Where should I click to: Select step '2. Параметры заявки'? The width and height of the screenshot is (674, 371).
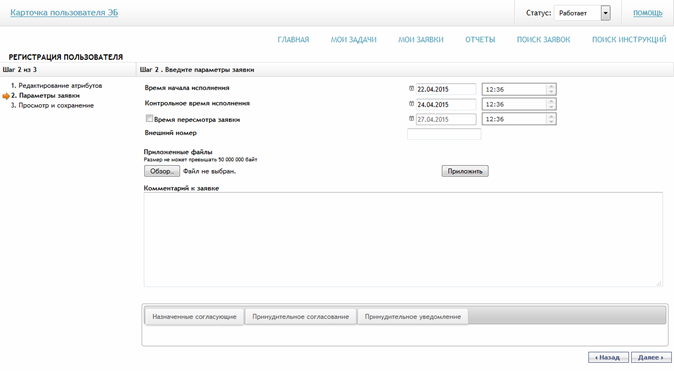[x=45, y=95]
